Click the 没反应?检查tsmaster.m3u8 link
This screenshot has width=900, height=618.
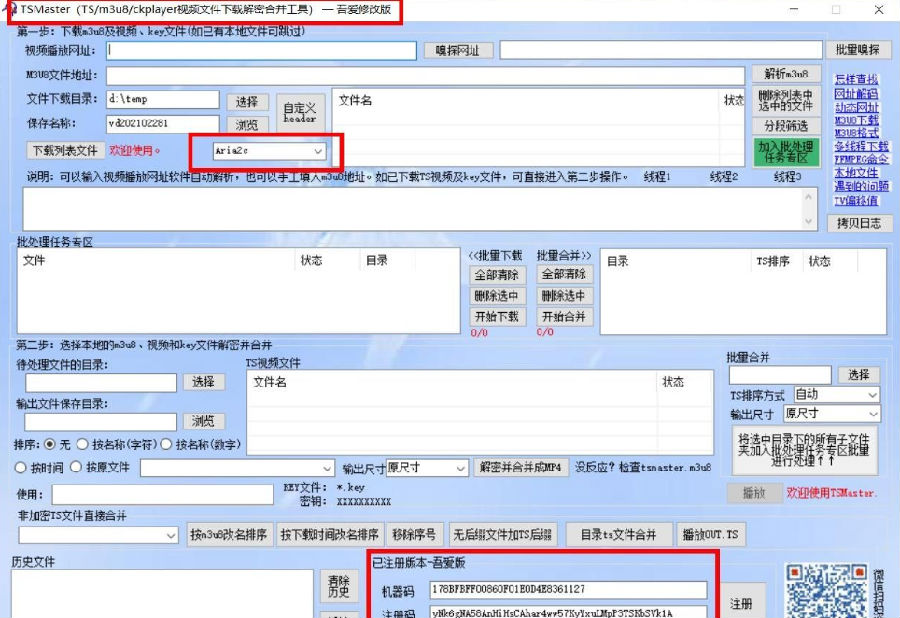[x=640, y=467]
